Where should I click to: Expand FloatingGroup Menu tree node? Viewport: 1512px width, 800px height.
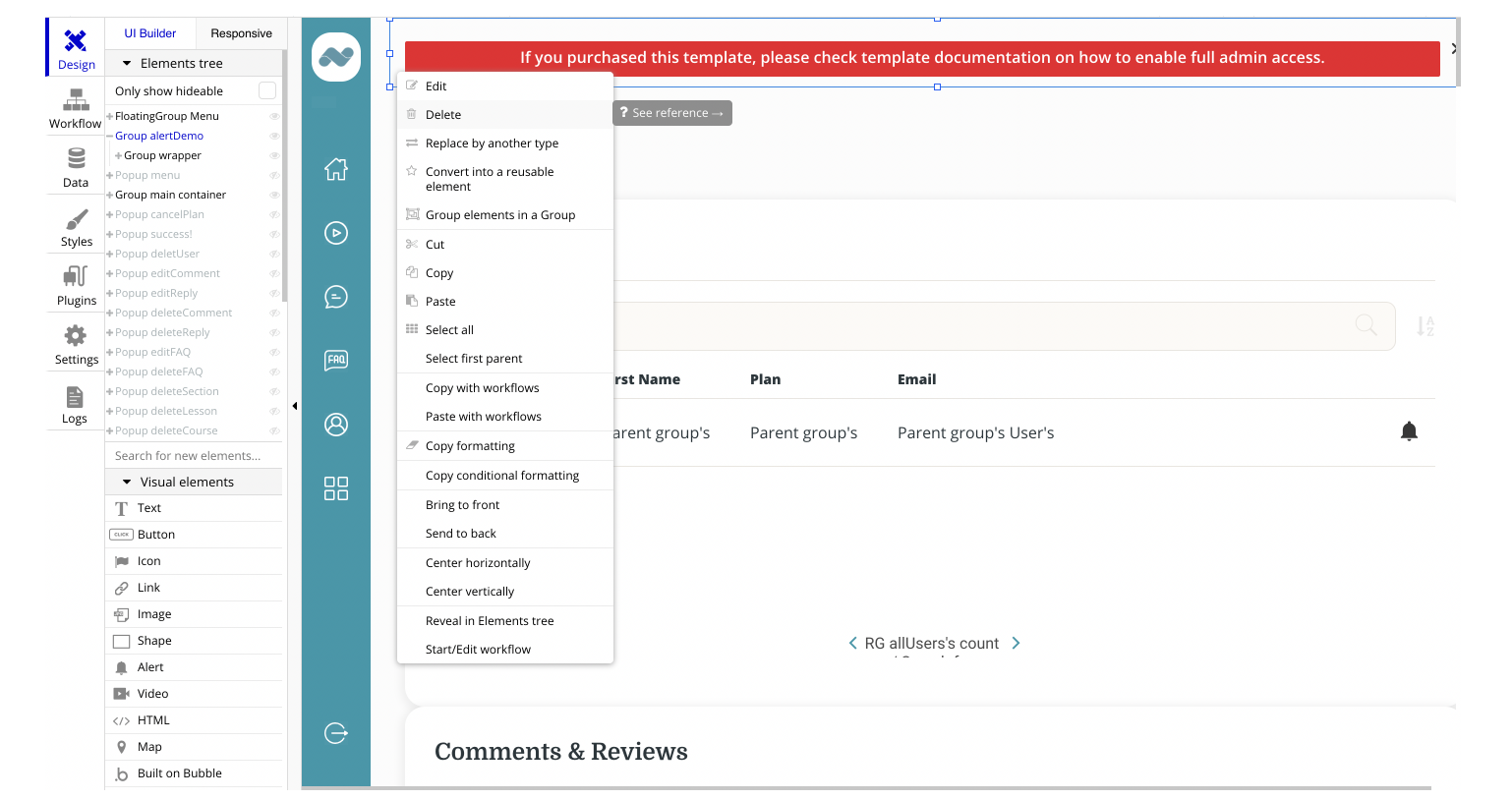pos(110,116)
